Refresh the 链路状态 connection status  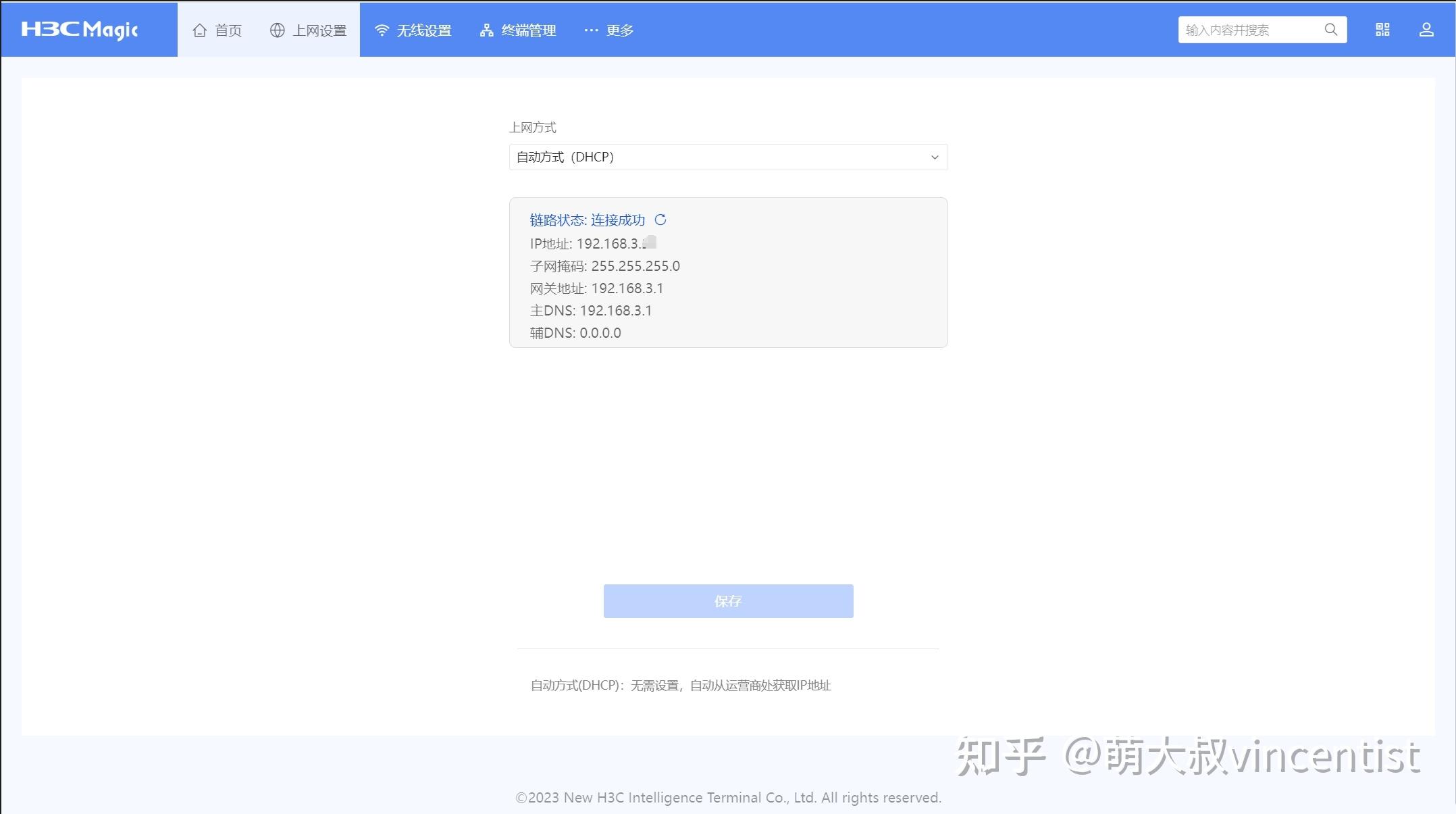tap(662, 220)
